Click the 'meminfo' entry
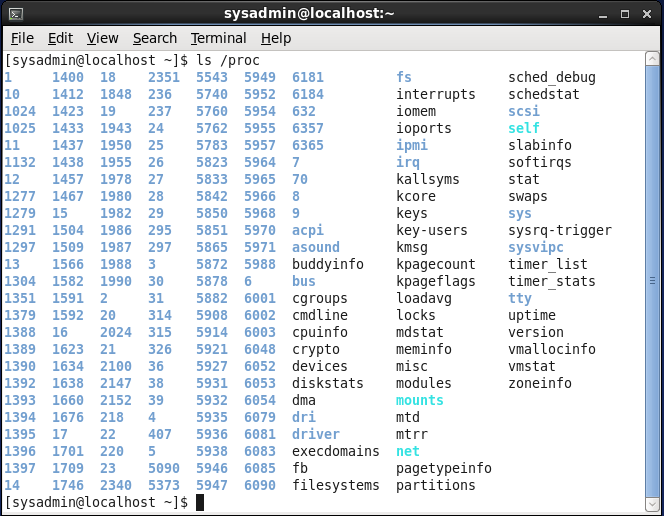Image resolution: width=664 pixels, height=516 pixels. point(423,349)
